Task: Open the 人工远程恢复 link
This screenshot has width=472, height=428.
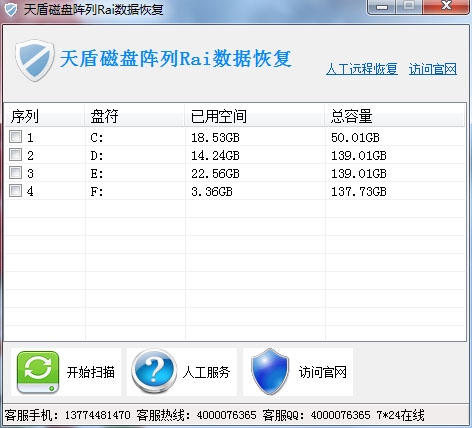Action: point(362,69)
